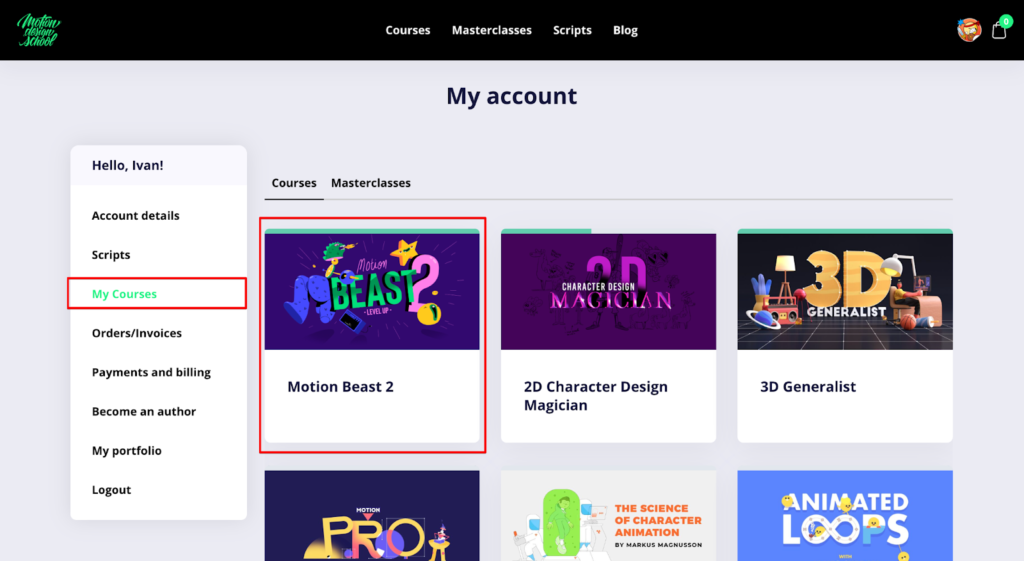
Task: Go to Masterclasses in the top navigation
Action: point(492,30)
